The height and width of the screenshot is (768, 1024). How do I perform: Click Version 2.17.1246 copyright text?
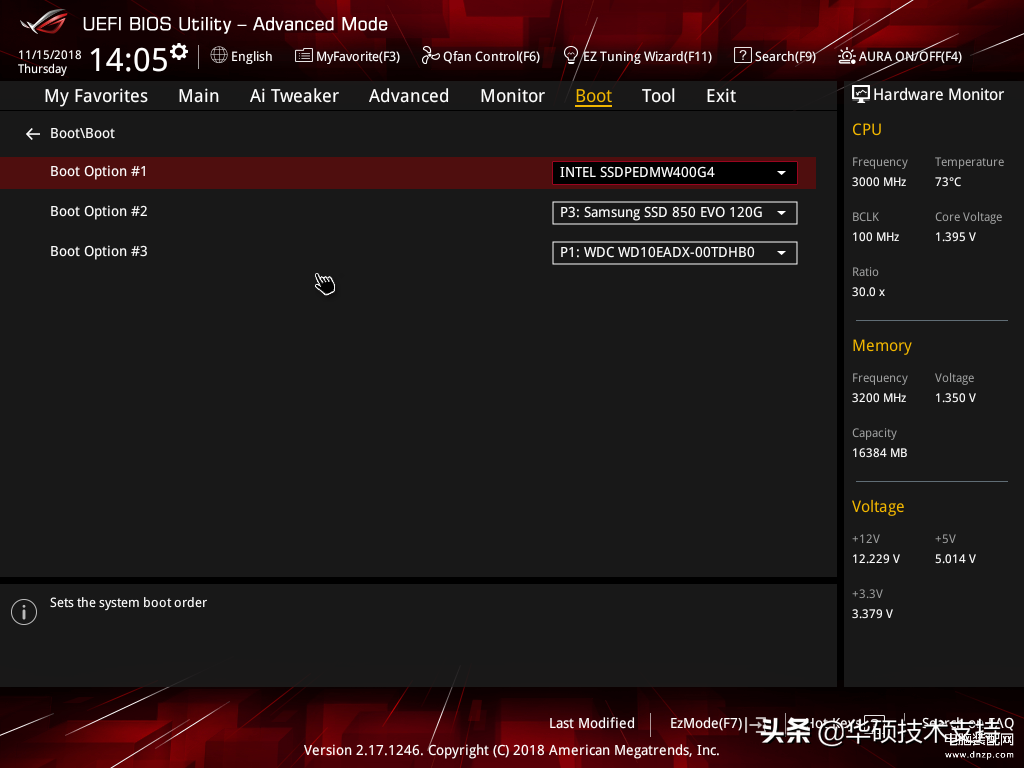point(511,750)
